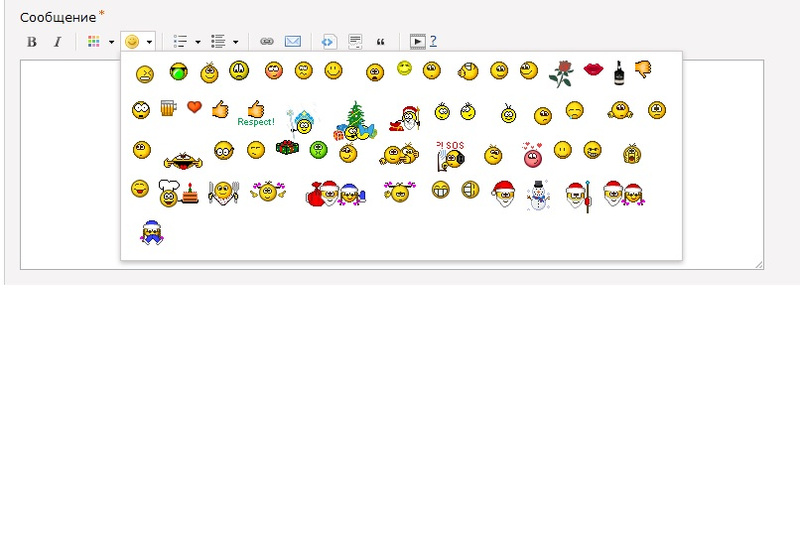Viewport: 800px width, 533px height.
Task: Insert the two whispering smileys emoticon
Action: 399,154
